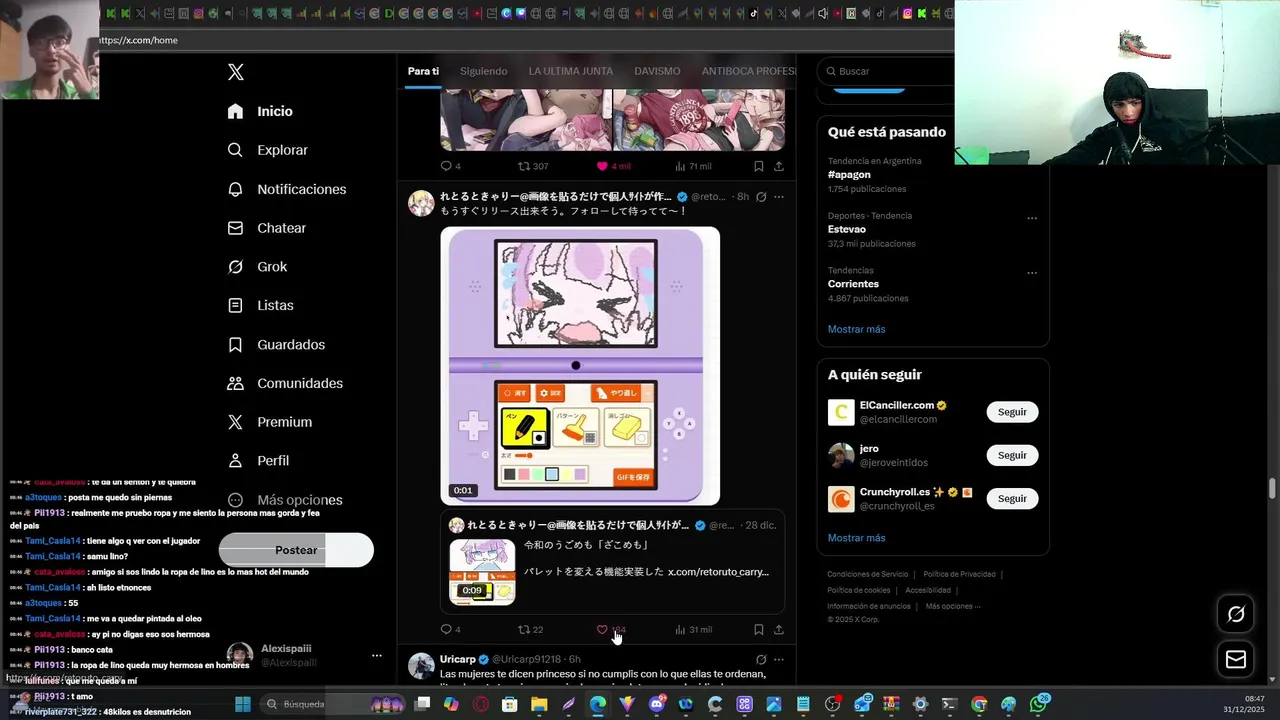Open Listas in the sidebar
This screenshot has height=720, width=1280.
260,305
